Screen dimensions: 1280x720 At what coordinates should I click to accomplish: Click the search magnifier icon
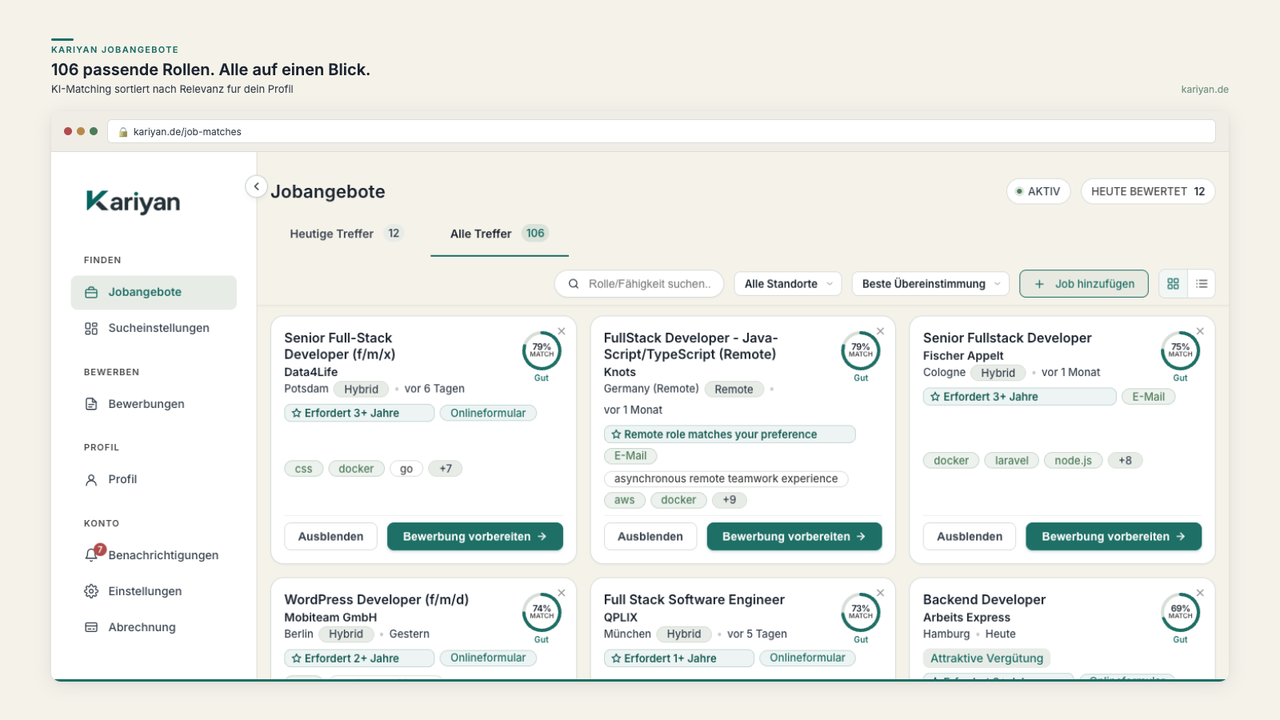pos(574,284)
